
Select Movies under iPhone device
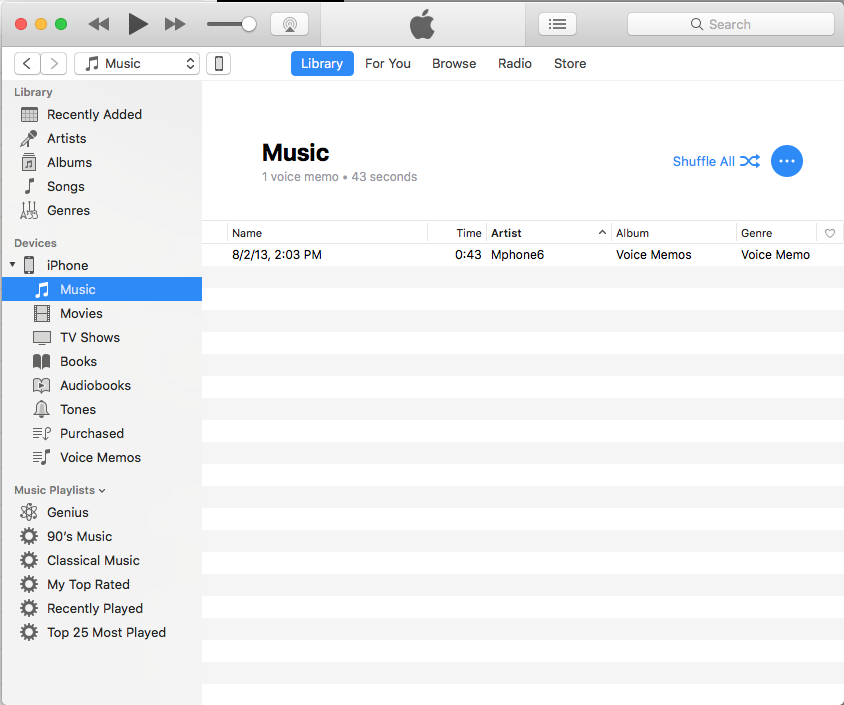click(102, 313)
